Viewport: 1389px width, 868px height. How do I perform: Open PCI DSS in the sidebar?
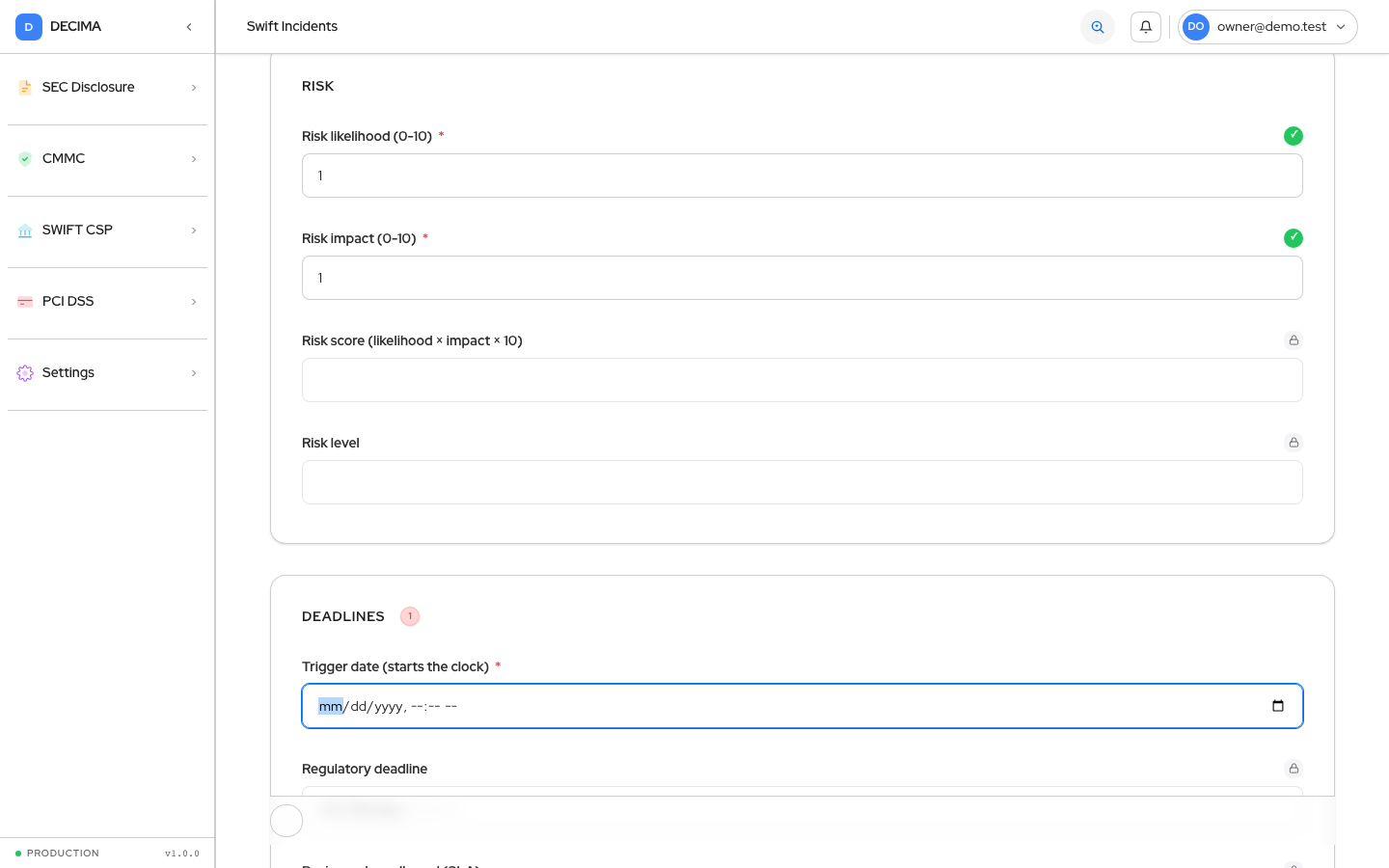coord(108,302)
